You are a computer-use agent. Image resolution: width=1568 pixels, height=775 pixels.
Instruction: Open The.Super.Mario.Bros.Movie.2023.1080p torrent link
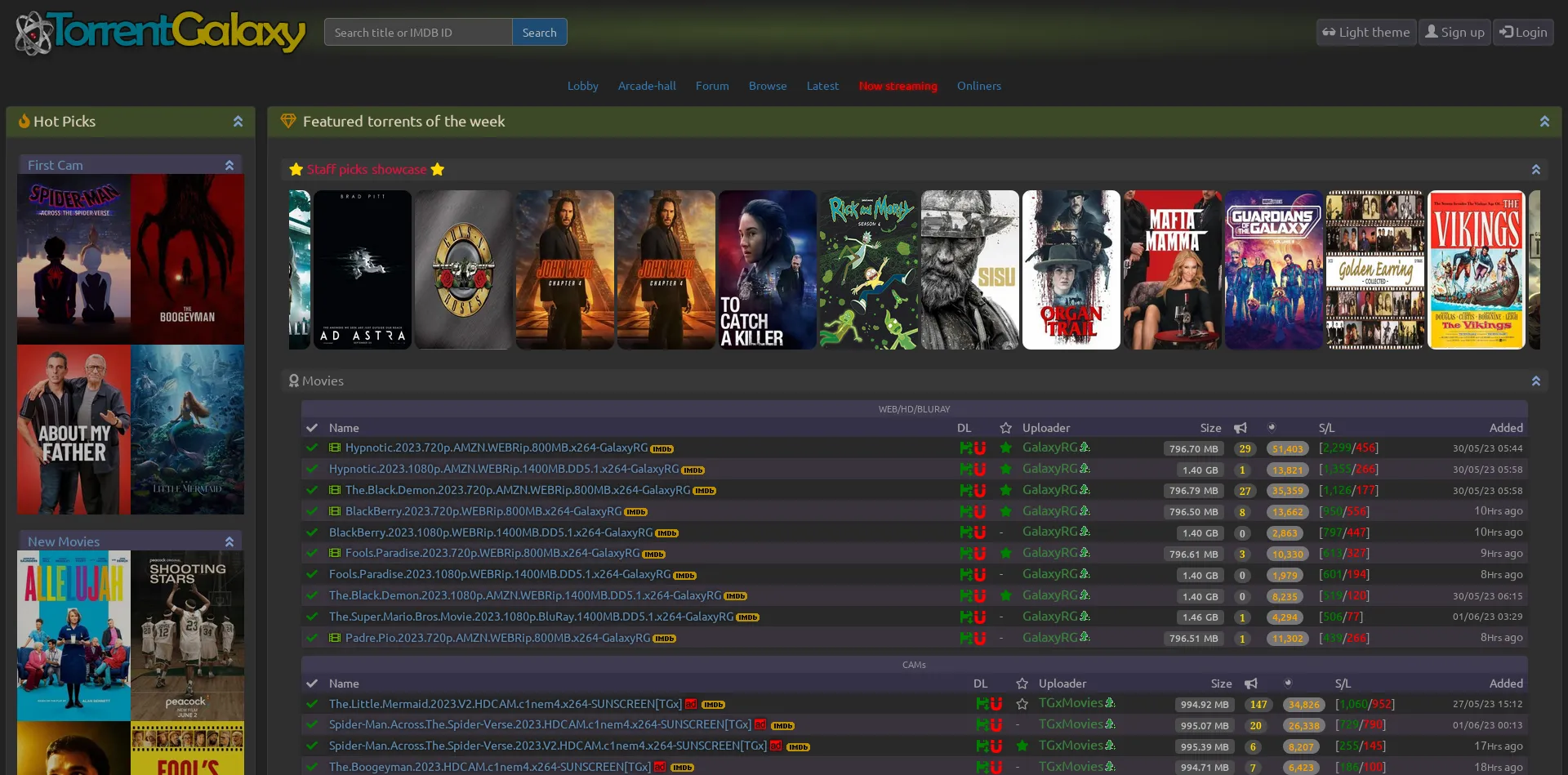tap(531, 617)
